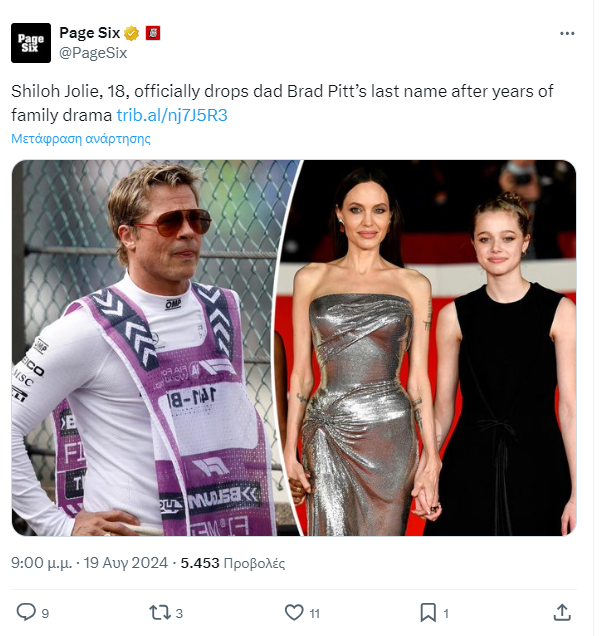Viewport: 610px width, 636px height.
Task: Open the three-dot more options menu
Action: 567,34
